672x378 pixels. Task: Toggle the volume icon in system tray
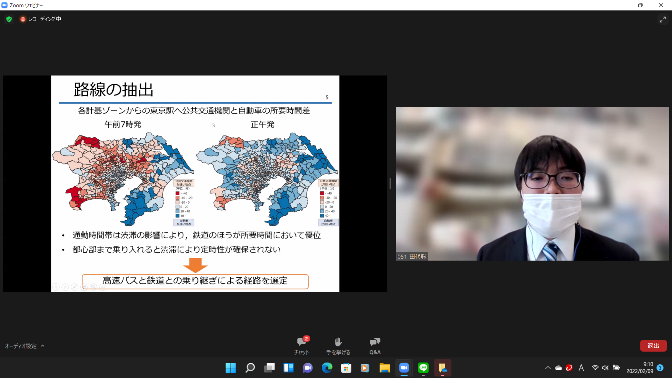[x=605, y=368]
